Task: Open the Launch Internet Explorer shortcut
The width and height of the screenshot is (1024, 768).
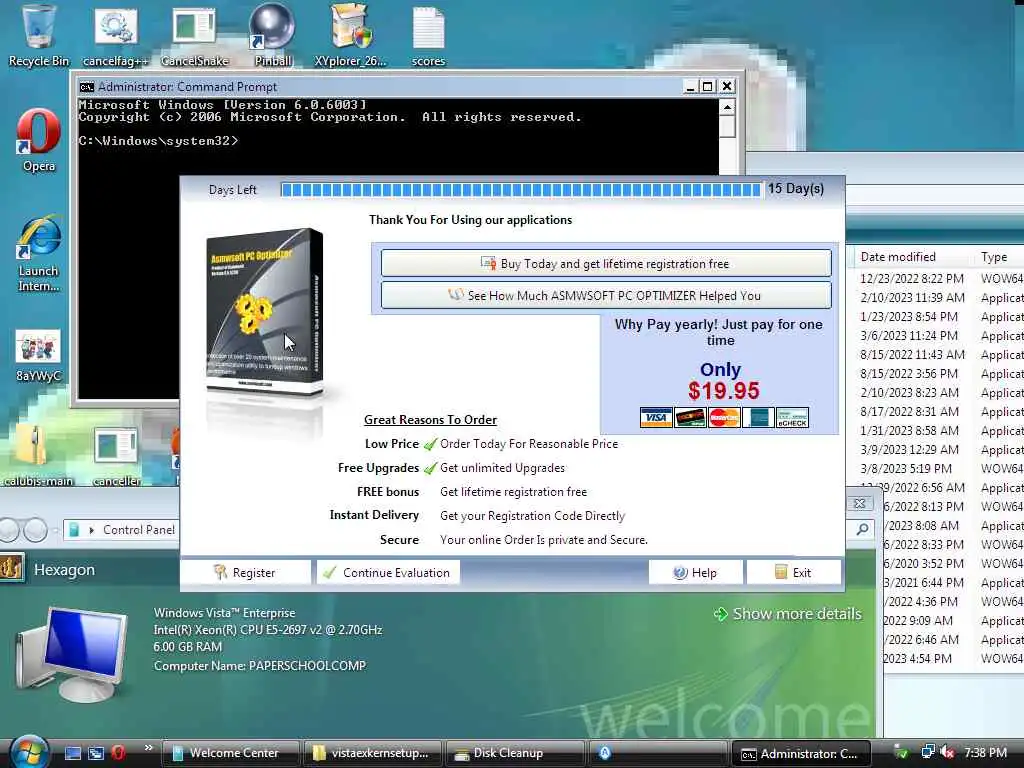Action: click(x=39, y=253)
